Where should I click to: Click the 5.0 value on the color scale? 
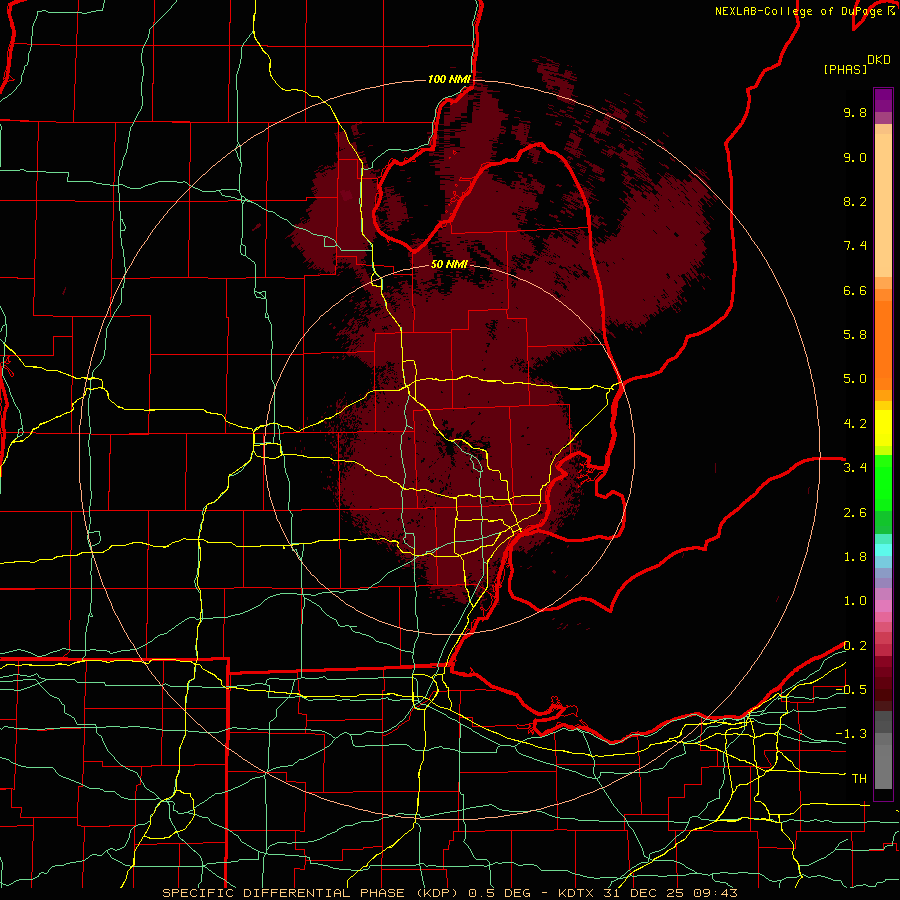tap(855, 379)
